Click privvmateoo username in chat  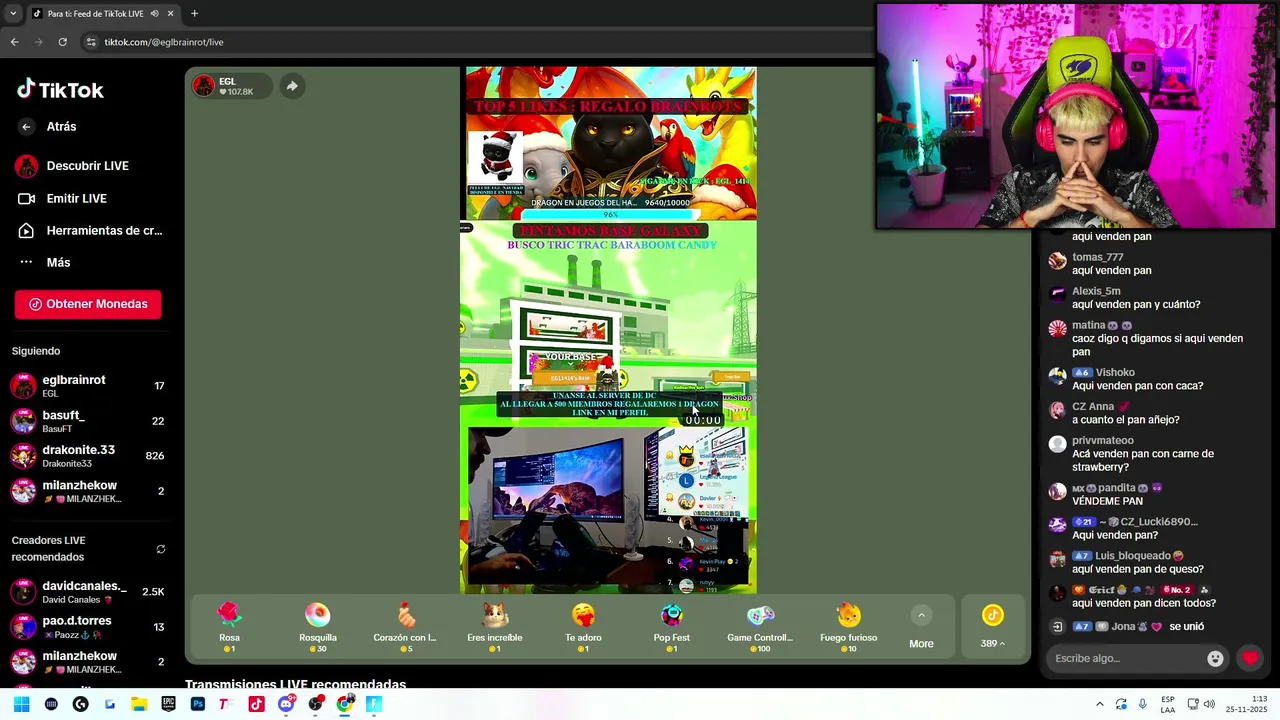[1103, 441]
